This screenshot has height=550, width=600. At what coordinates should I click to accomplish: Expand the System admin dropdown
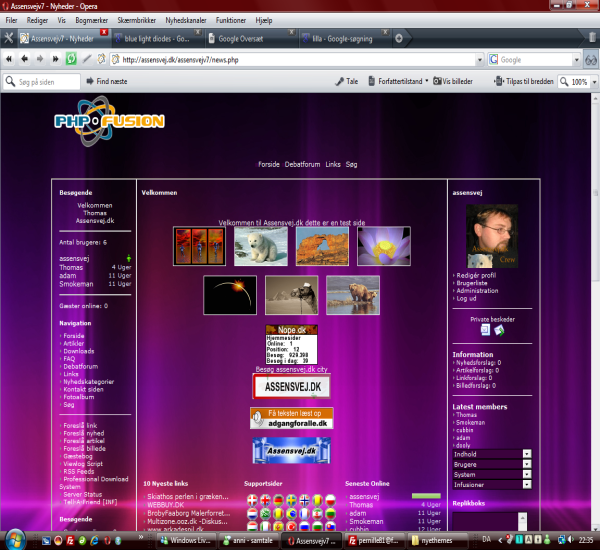tap(527, 475)
